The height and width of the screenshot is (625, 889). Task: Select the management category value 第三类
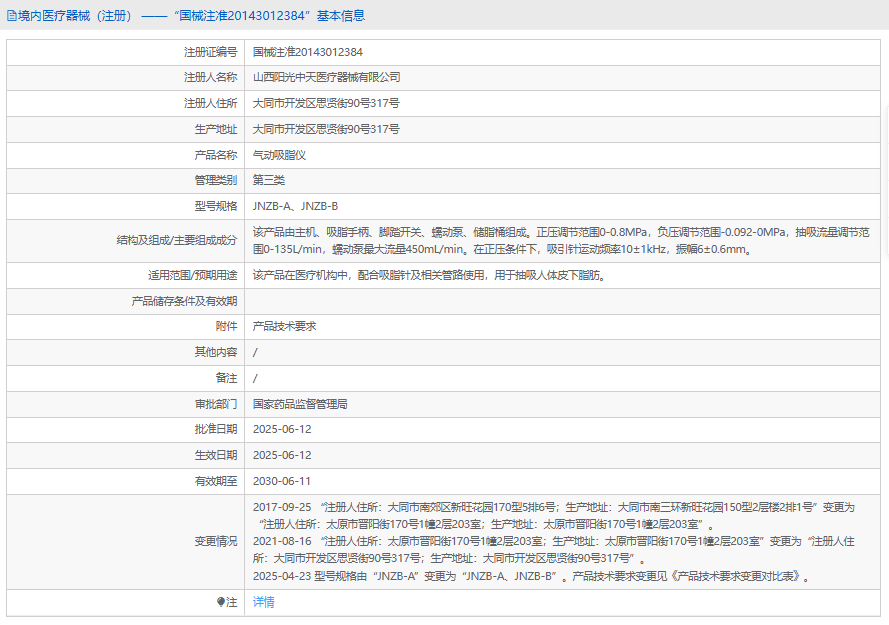(x=268, y=180)
